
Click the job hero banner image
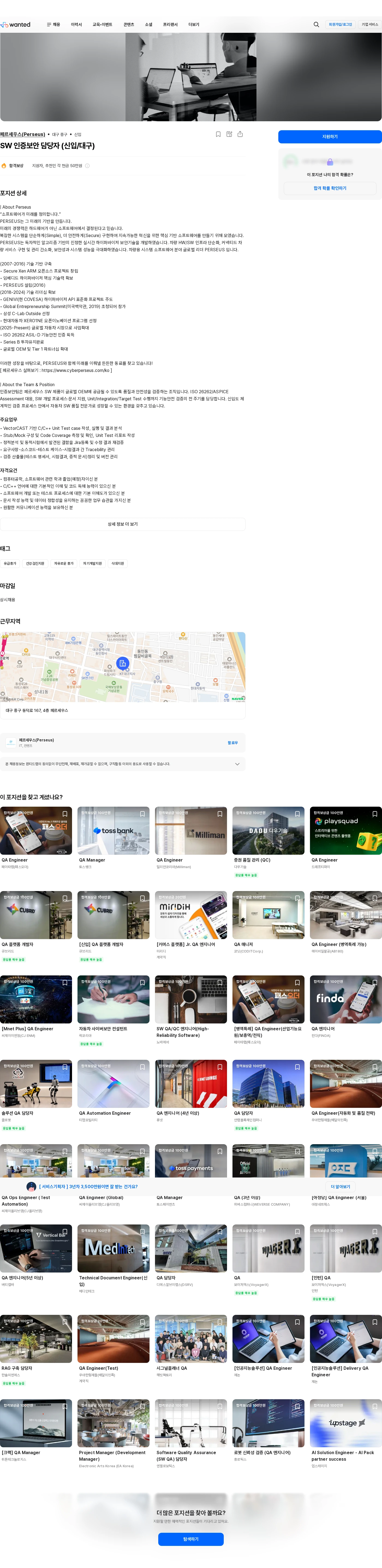(x=191, y=77)
